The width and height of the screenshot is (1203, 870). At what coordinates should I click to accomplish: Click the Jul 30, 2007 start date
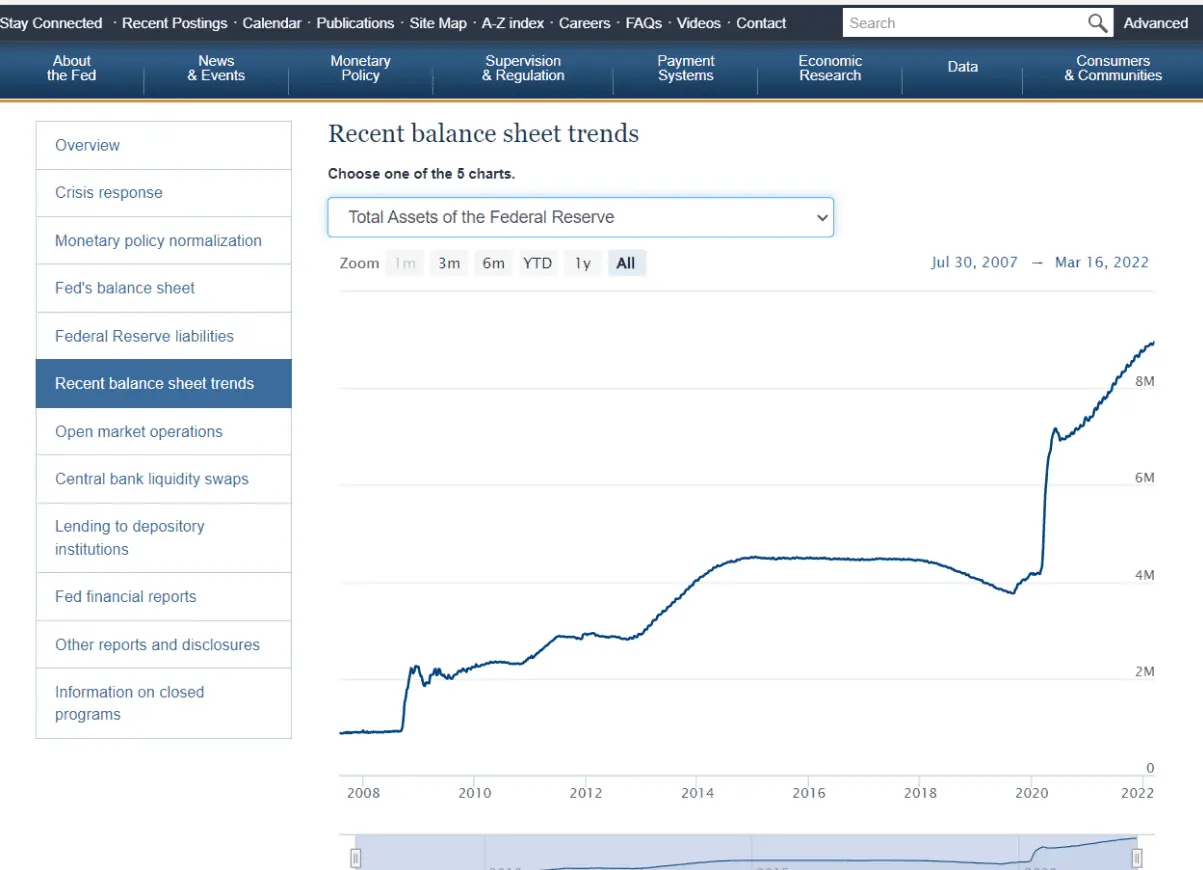point(974,262)
